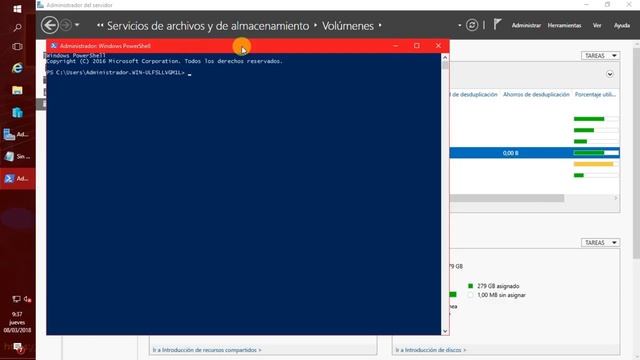Close the PowerShell window

pyautogui.click(x=438, y=46)
